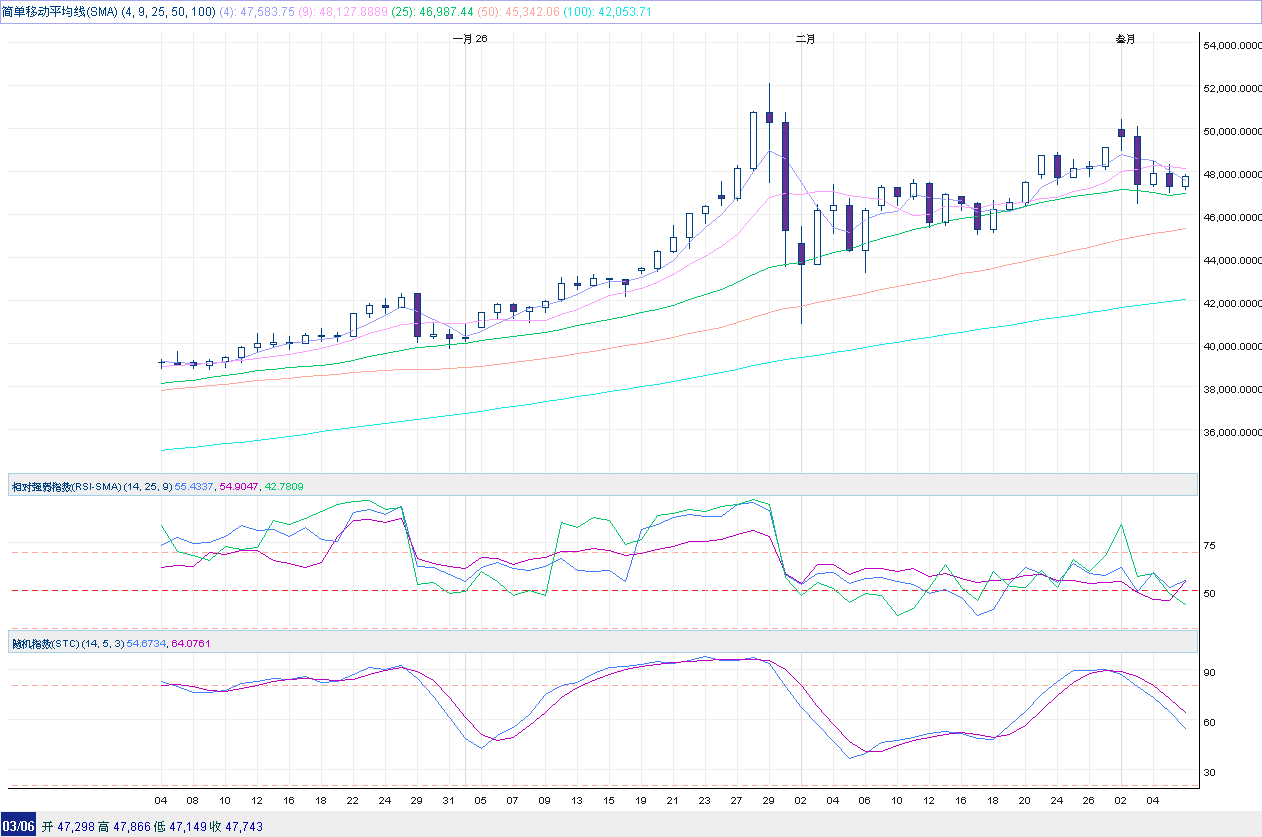
Task: Select the blue RSI value 55.4337
Action: [x=196, y=486]
